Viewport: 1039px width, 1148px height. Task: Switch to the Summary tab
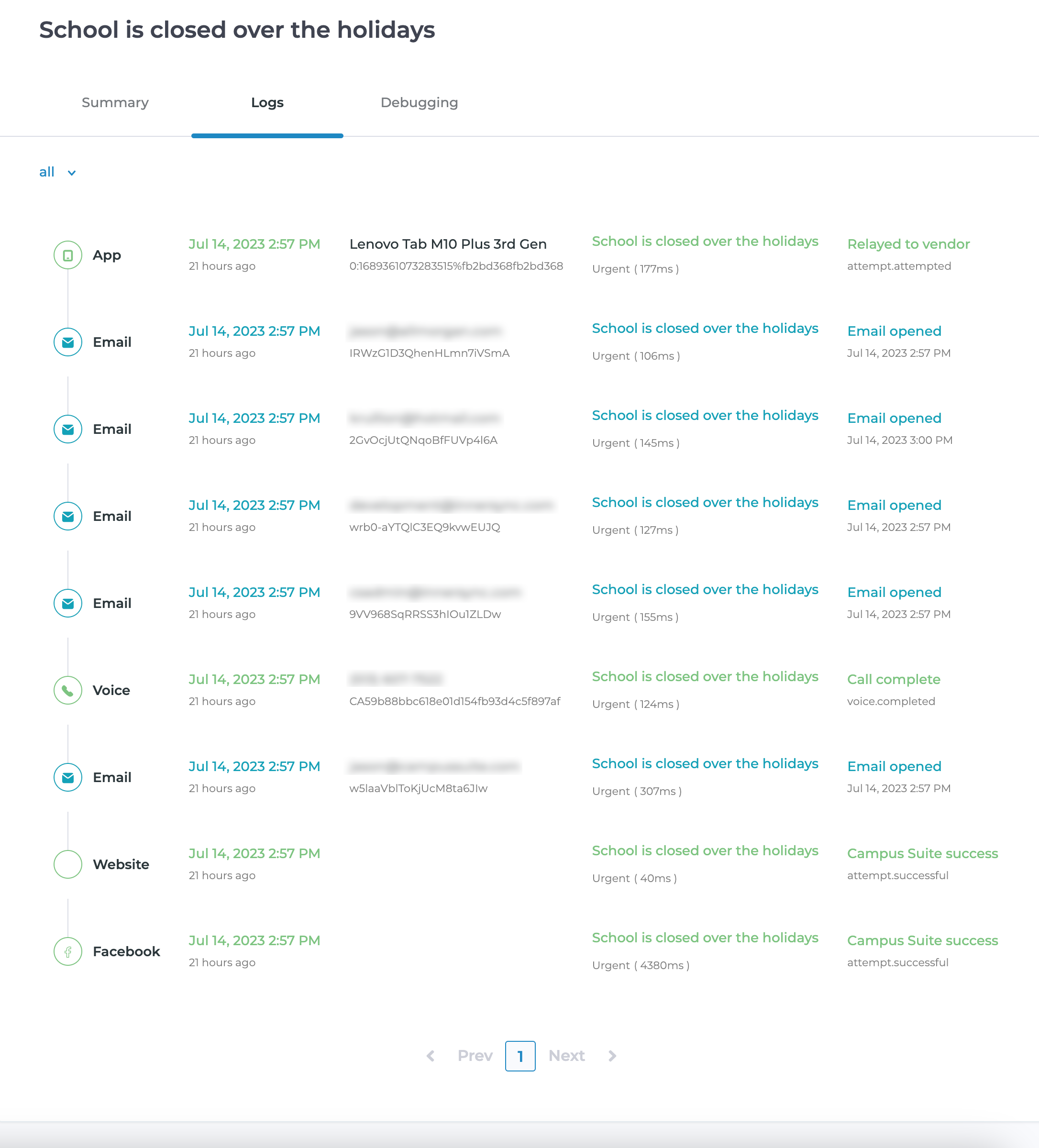pyautogui.click(x=115, y=102)
